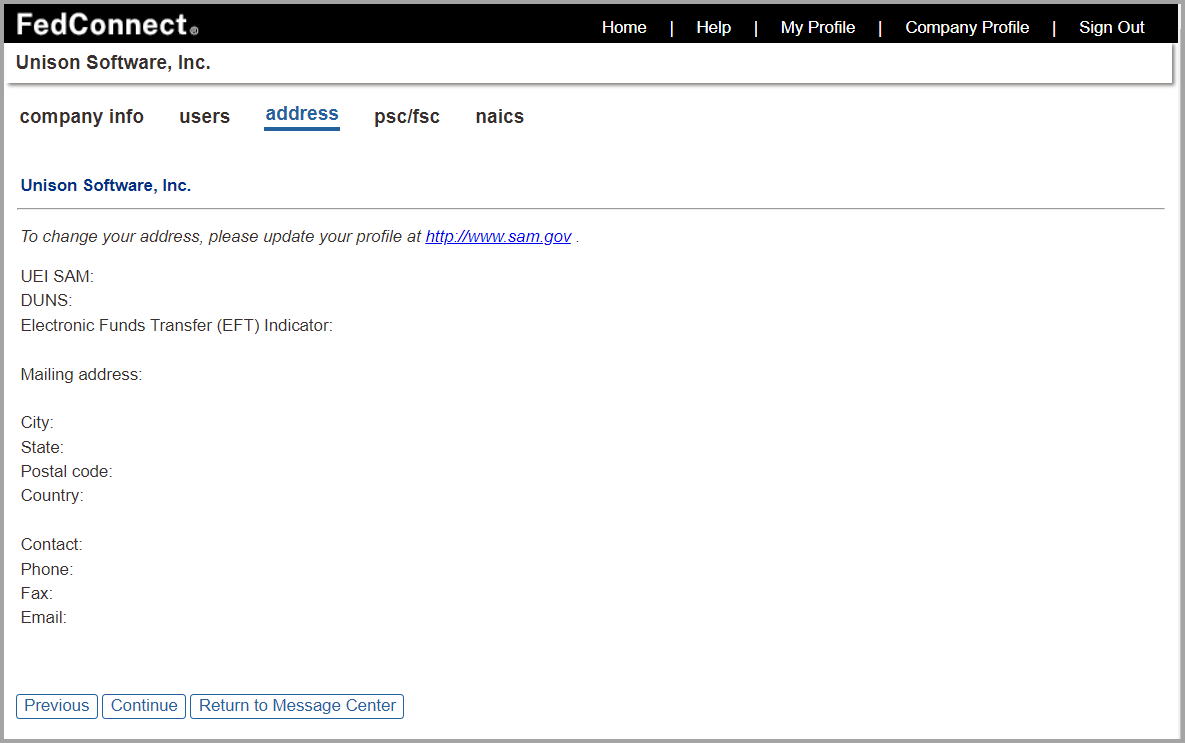Switch to the users tab

click(204, 117)
